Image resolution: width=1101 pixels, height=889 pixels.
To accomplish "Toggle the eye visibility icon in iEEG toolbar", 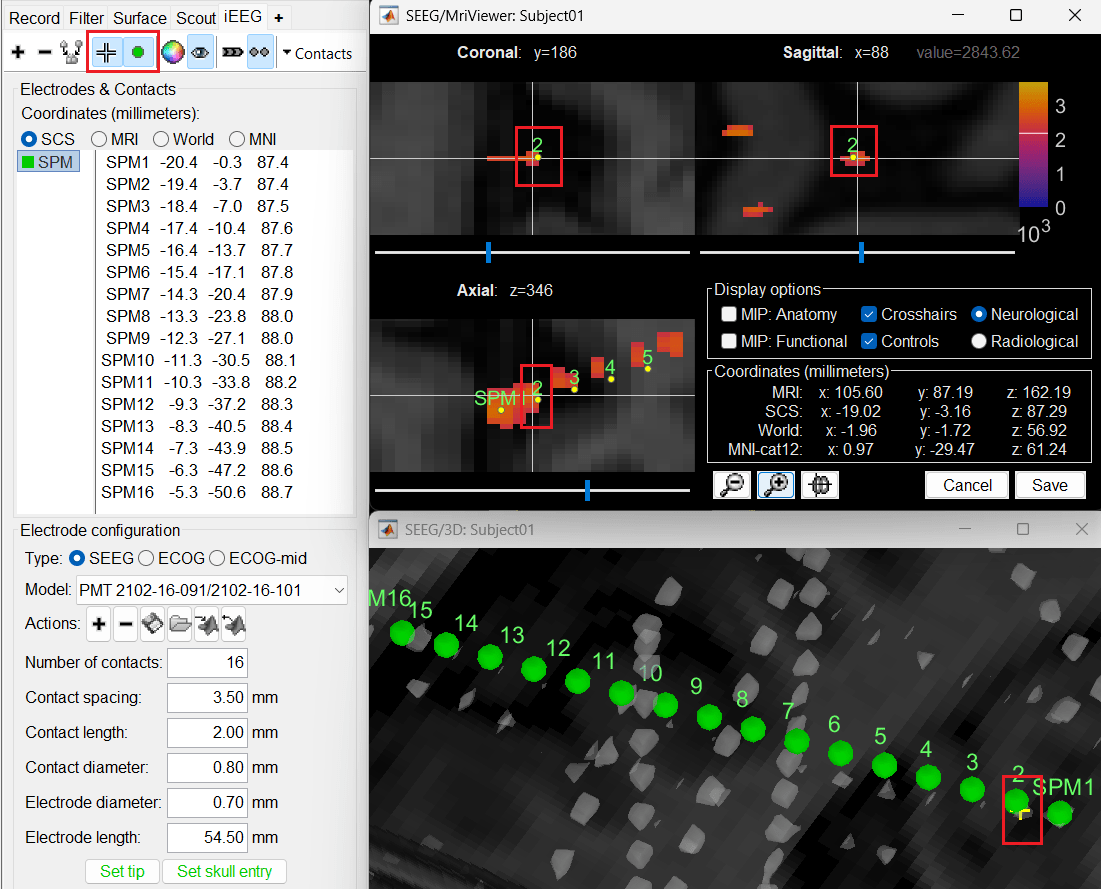I will click(x=200, y=53).
